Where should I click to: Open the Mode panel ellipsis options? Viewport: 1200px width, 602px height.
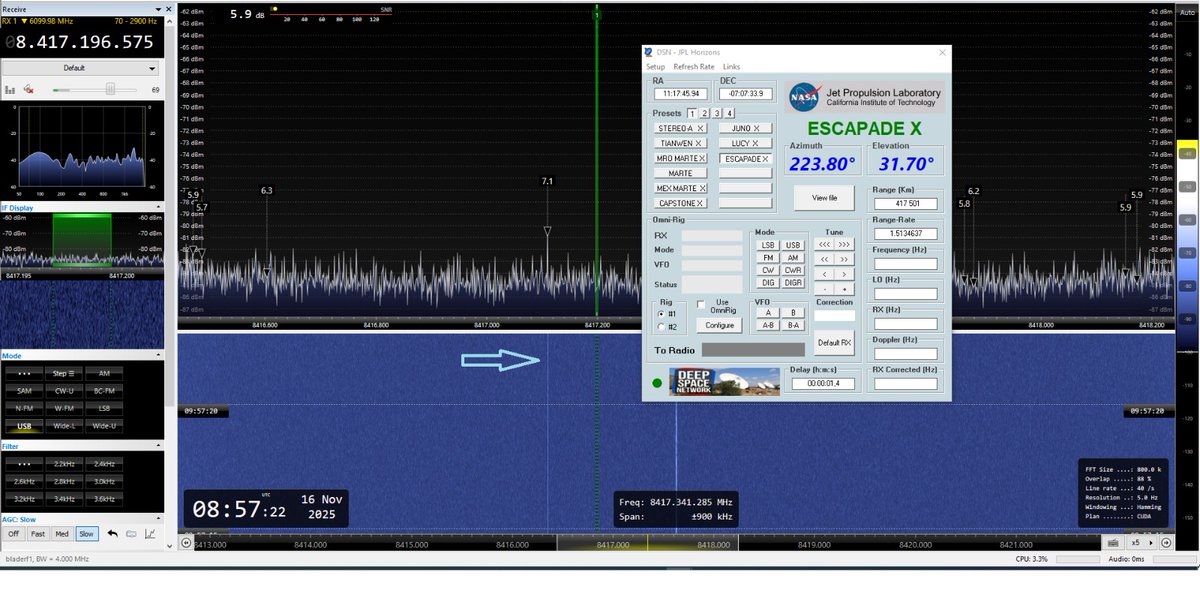[23, 373]
